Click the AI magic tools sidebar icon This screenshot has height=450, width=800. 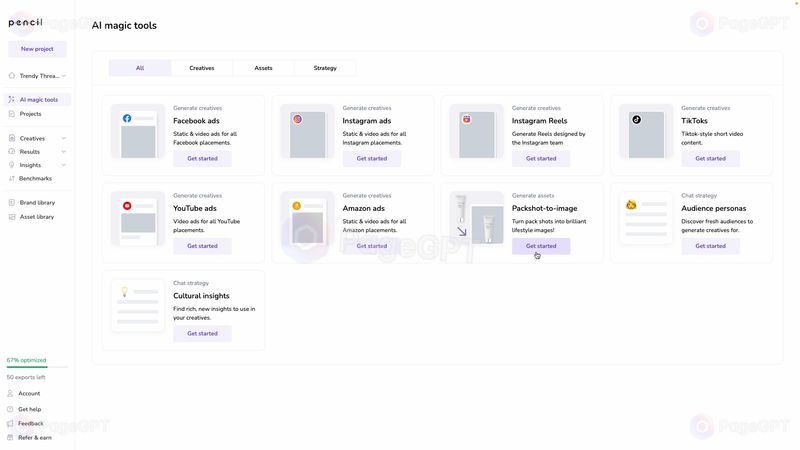coord(11,99)
